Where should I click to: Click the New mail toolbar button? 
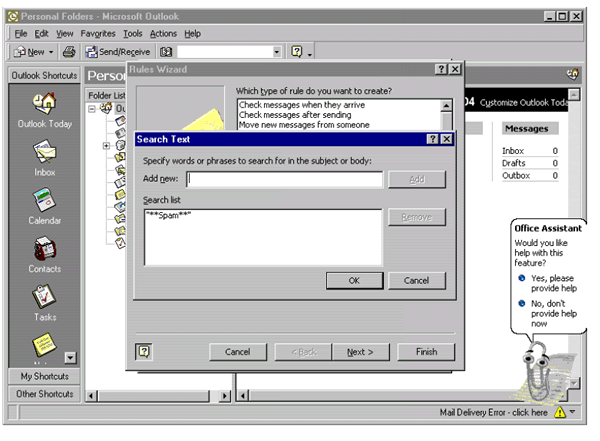pyautogui.click(x=29, y=52)
